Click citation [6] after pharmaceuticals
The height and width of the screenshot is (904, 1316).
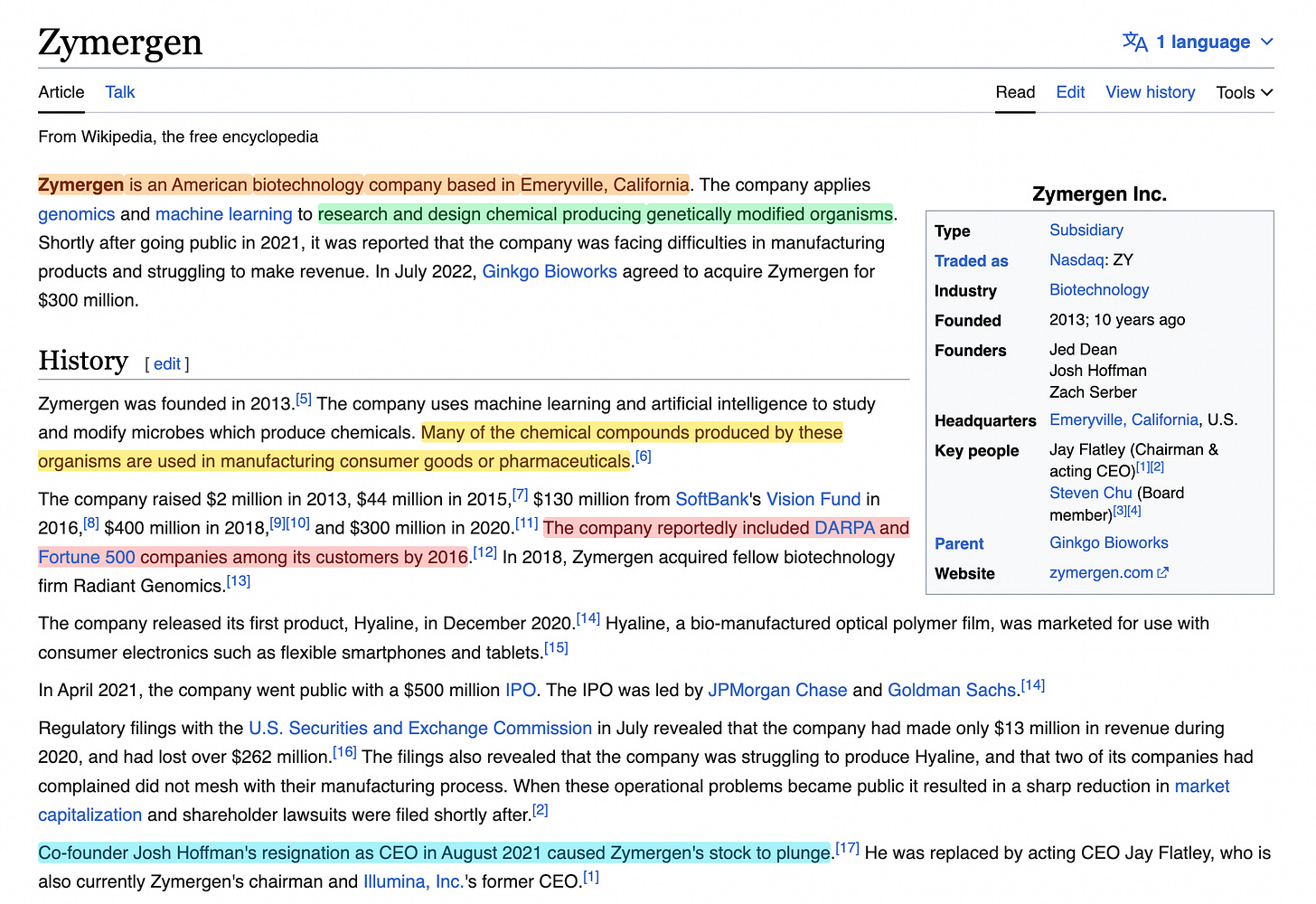pos(643,457)
